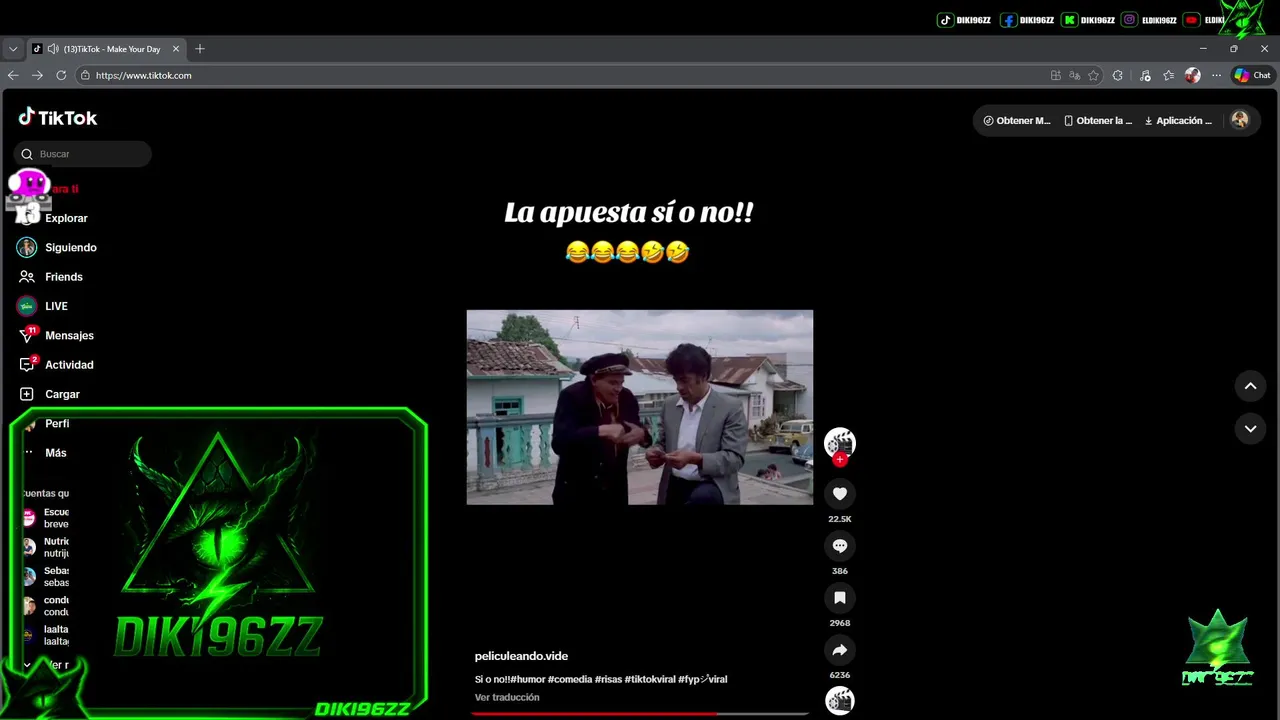Click Obtener M... coins button
The height and width of the screenshot is (720, 1280).
[1017, 121]
